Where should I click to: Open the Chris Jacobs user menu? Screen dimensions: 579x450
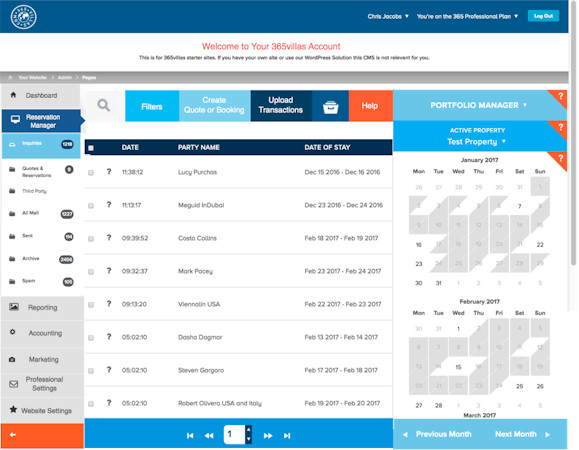tap(388, 16)
